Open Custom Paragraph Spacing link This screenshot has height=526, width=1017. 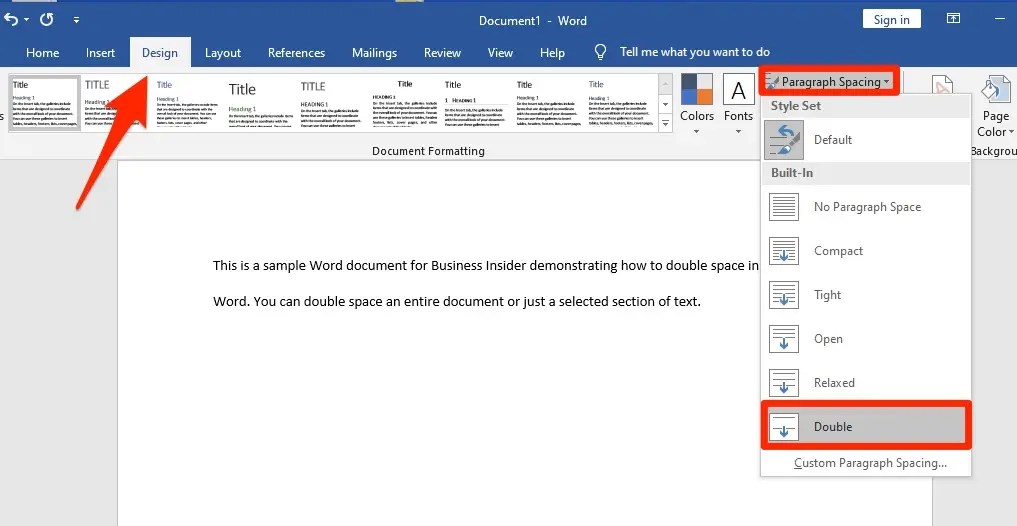coord(870,463)
